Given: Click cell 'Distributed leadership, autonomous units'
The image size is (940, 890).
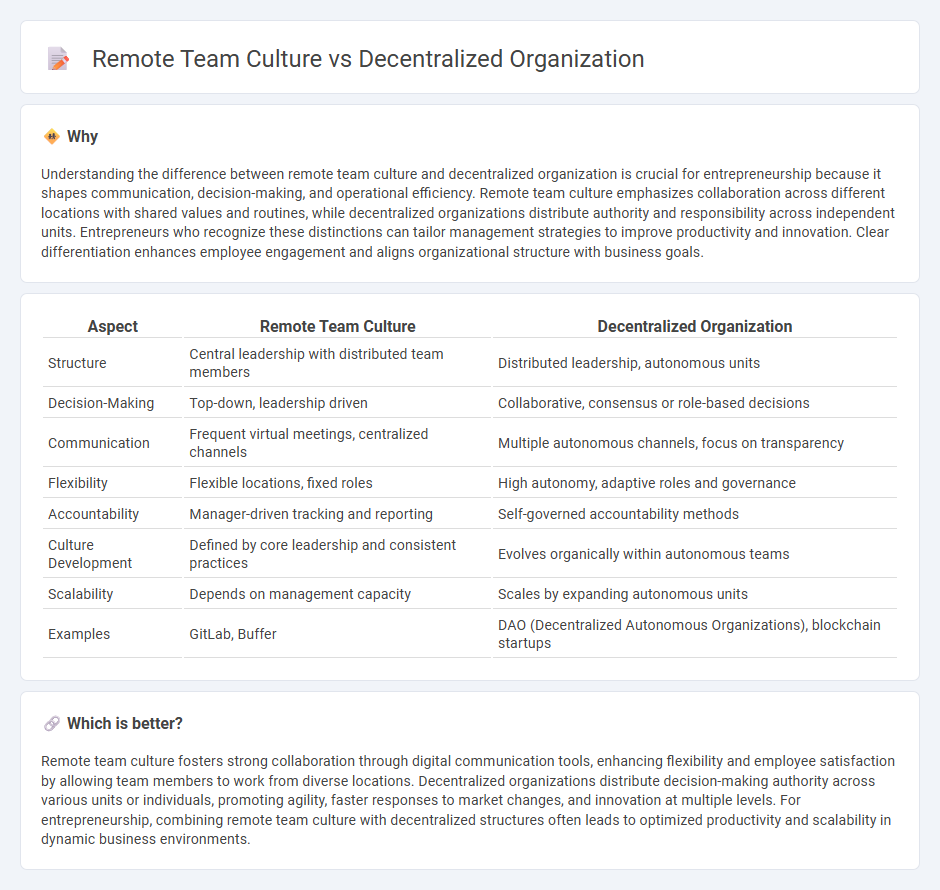Looking at the screenshot, I should coord(695,363).
